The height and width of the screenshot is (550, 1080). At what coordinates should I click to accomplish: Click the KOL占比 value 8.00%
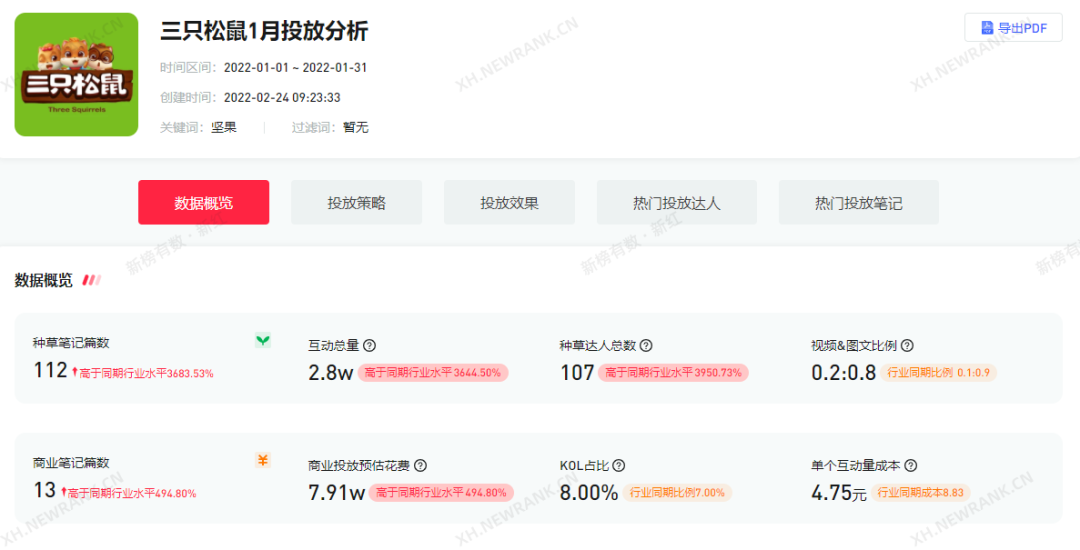(x=589, y=492)
